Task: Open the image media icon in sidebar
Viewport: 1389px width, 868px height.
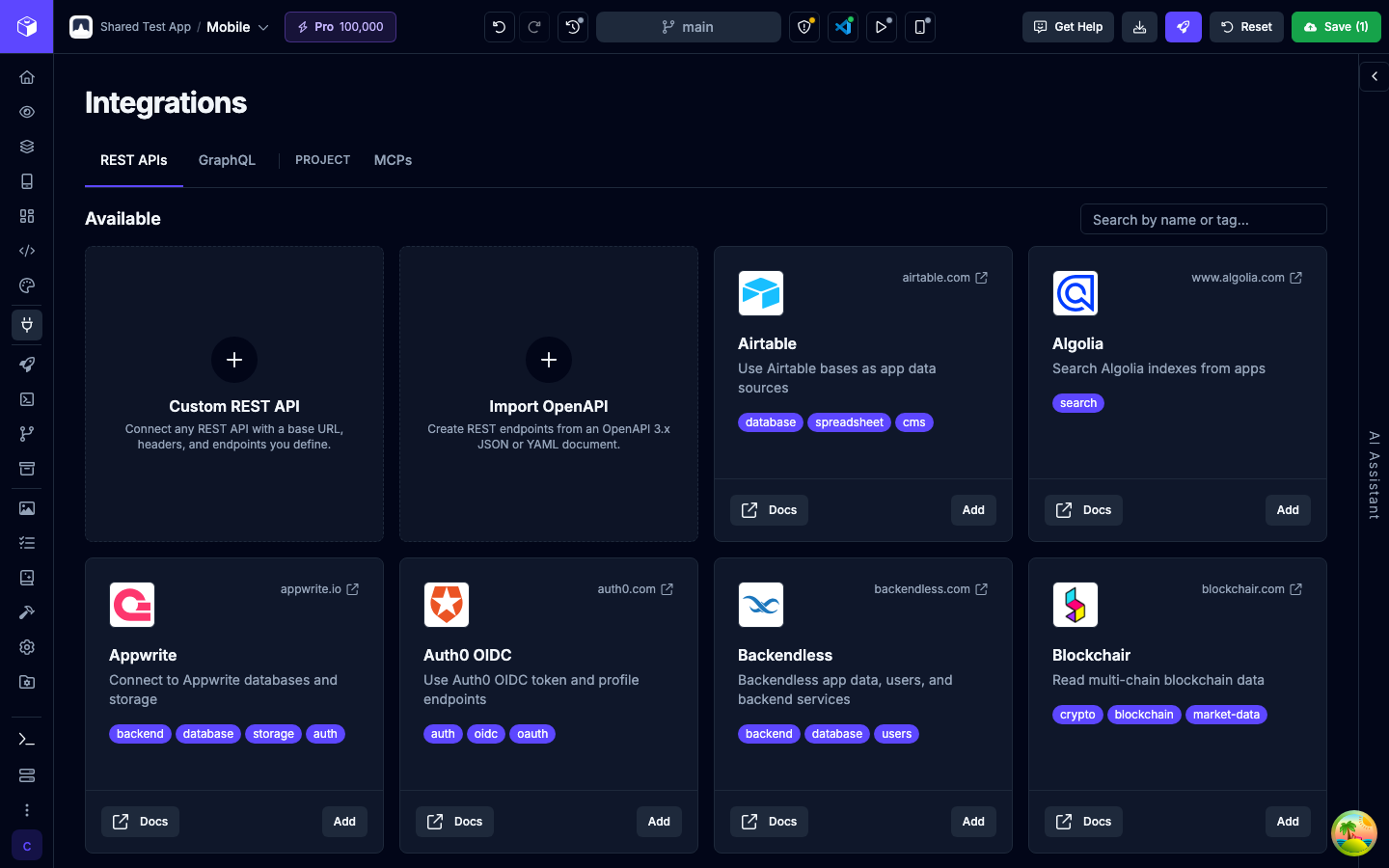Action: (x=27, y=508)
